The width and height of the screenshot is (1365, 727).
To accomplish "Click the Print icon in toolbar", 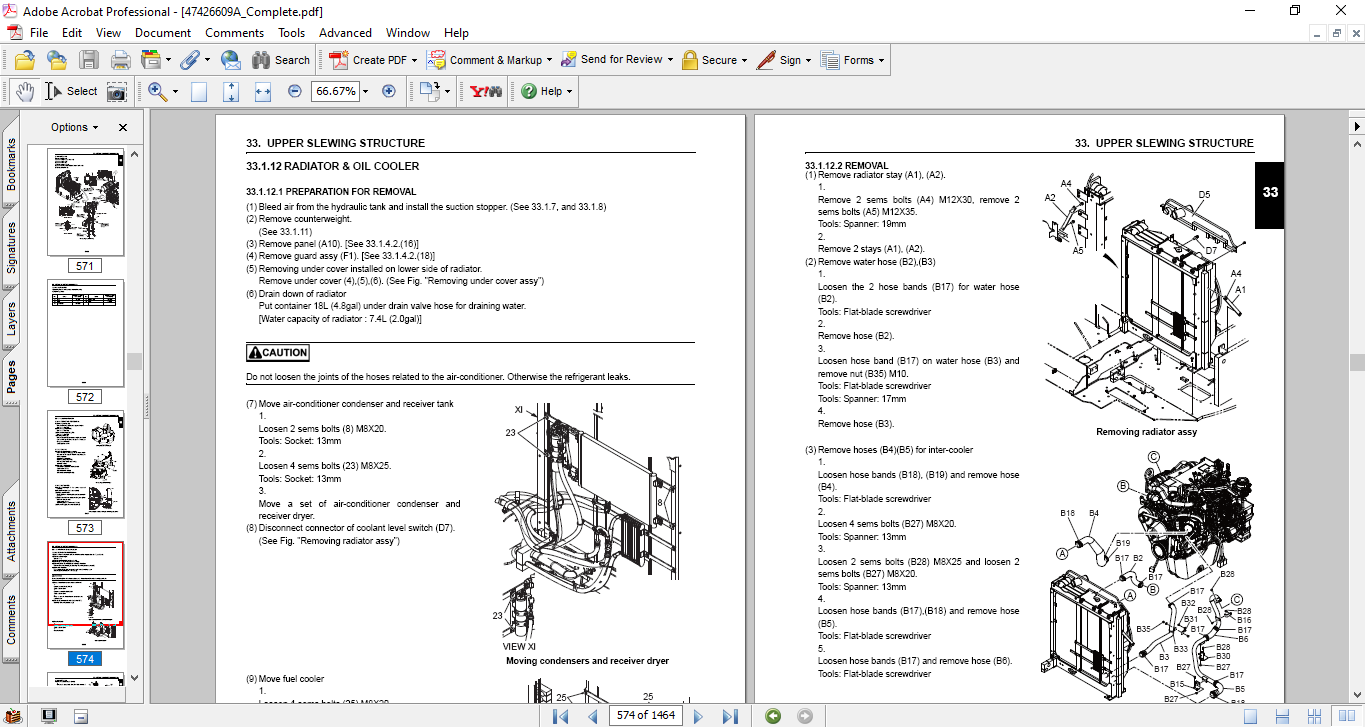I will [120, 60].
